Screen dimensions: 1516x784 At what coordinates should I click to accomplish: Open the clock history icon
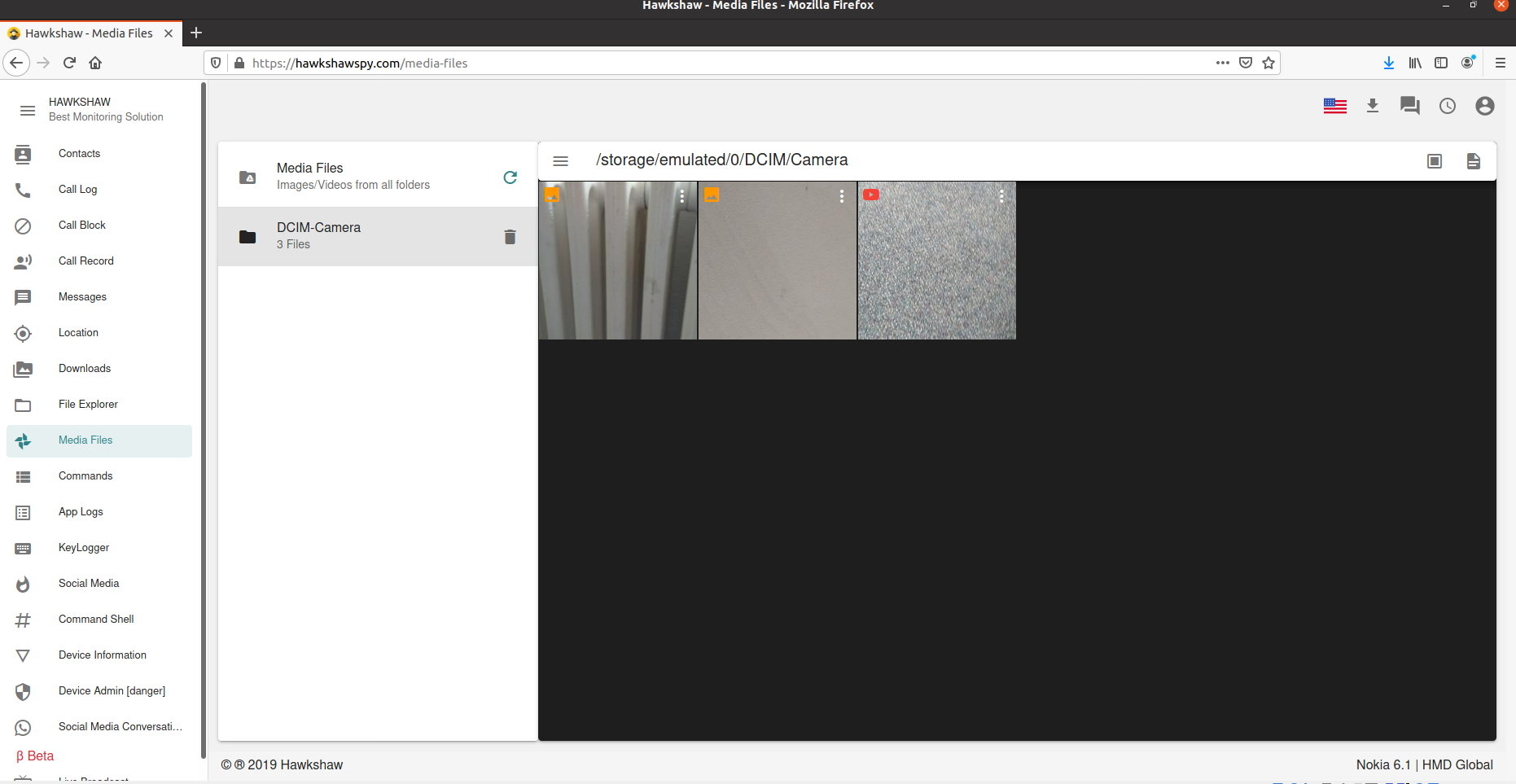point(1448,106)
